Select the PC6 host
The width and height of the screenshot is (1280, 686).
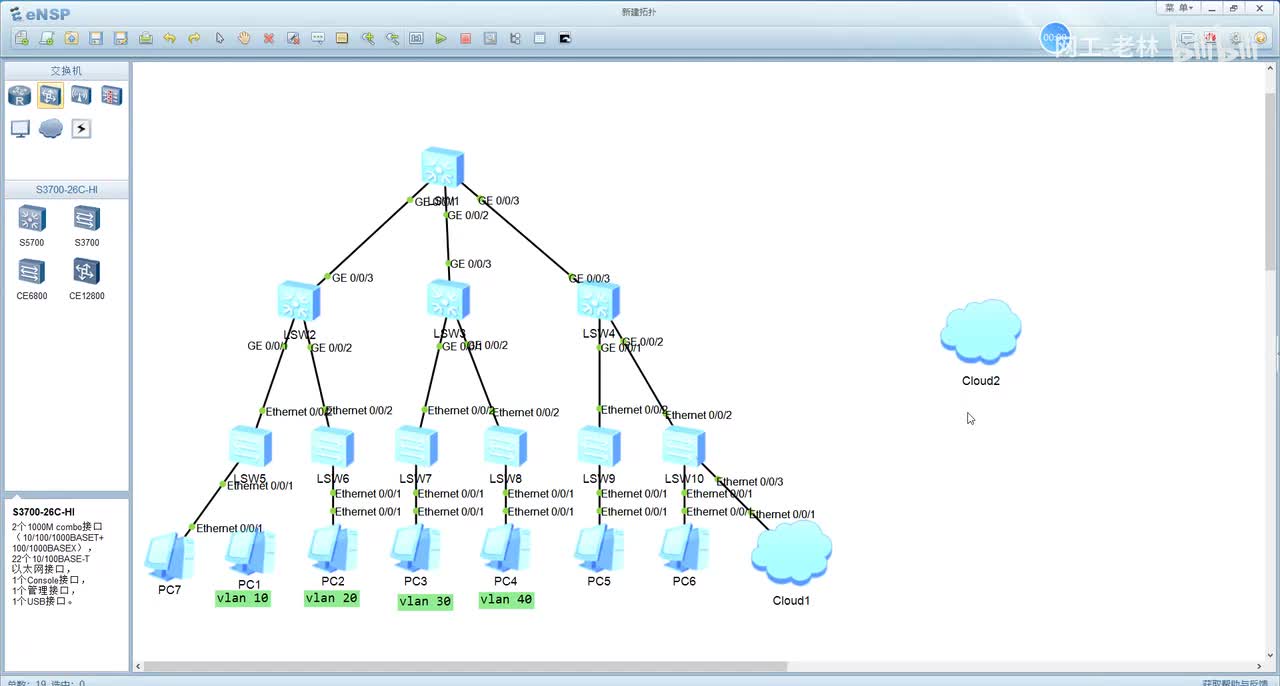click(684, 549)
